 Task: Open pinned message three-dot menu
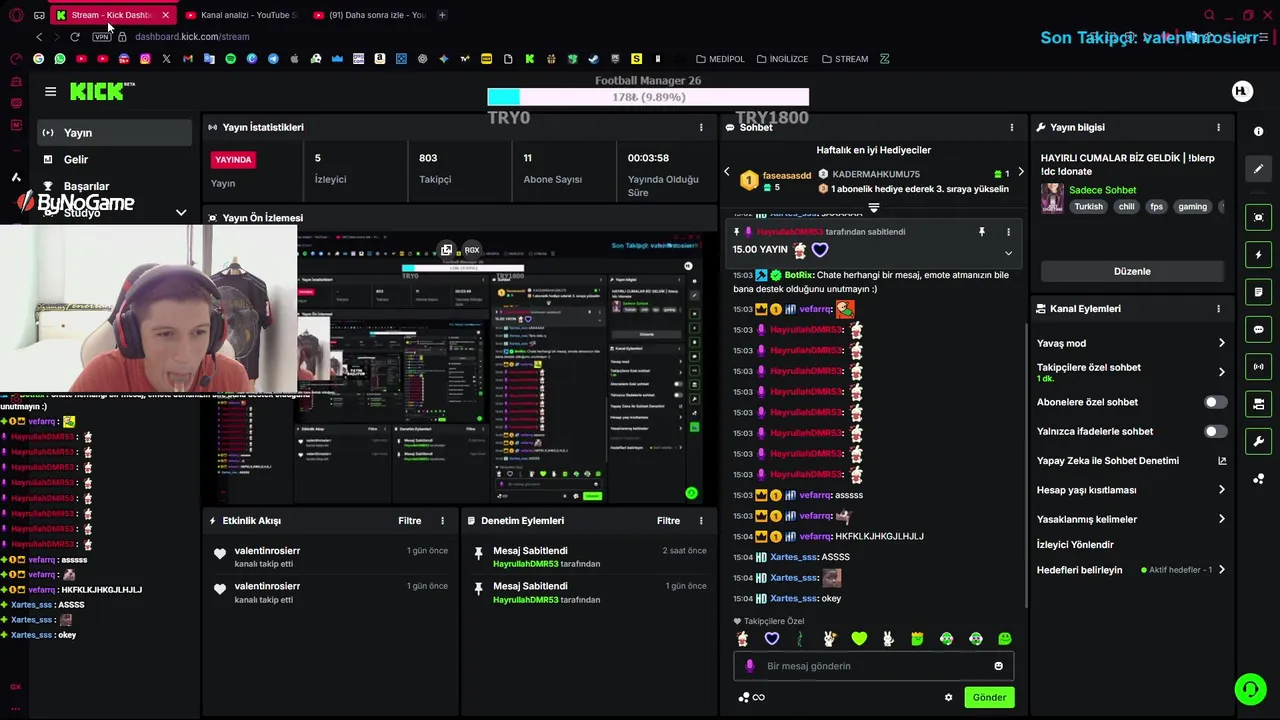coord(1008,232)
